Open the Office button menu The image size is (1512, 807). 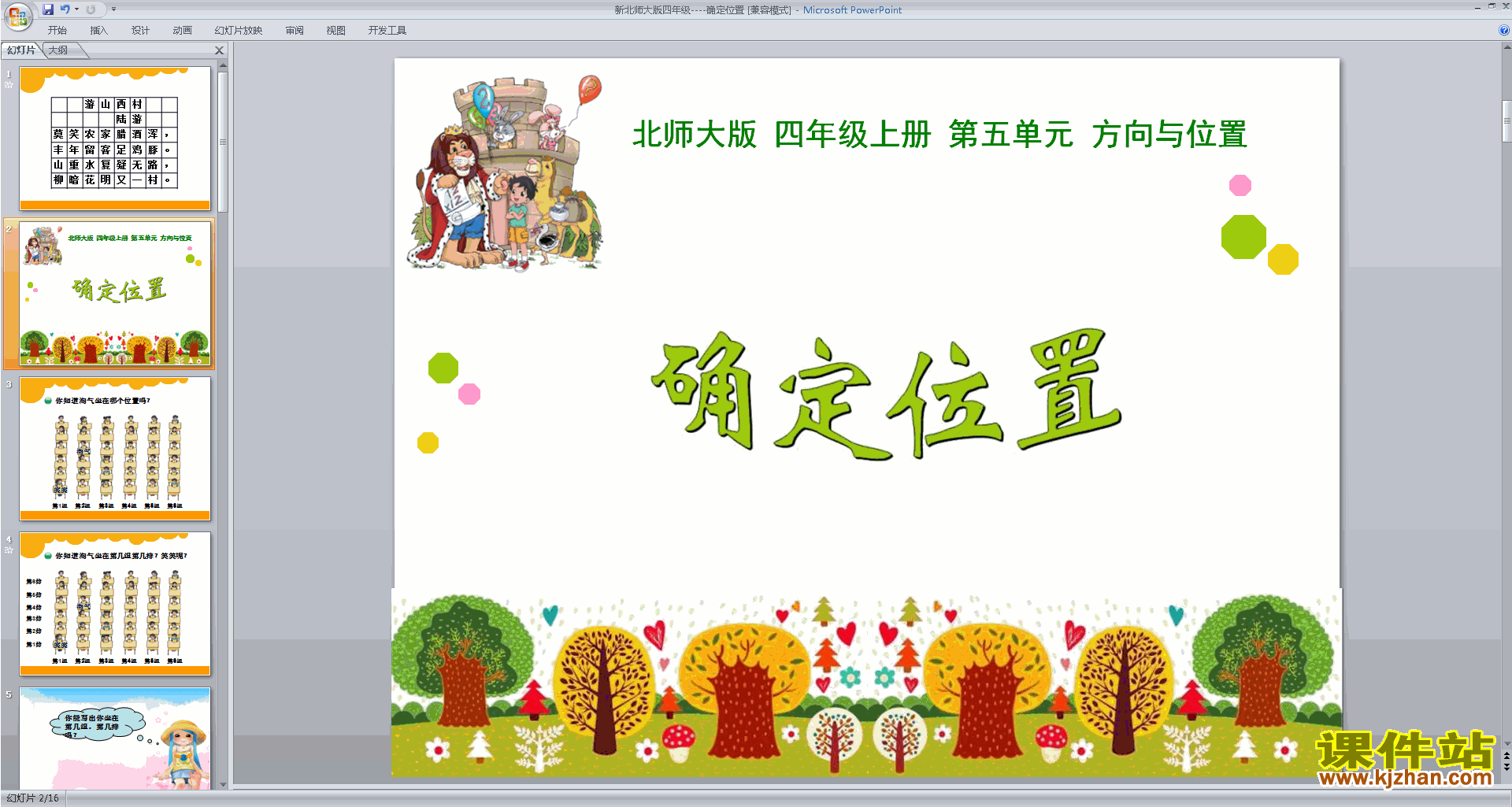point(17,16)
